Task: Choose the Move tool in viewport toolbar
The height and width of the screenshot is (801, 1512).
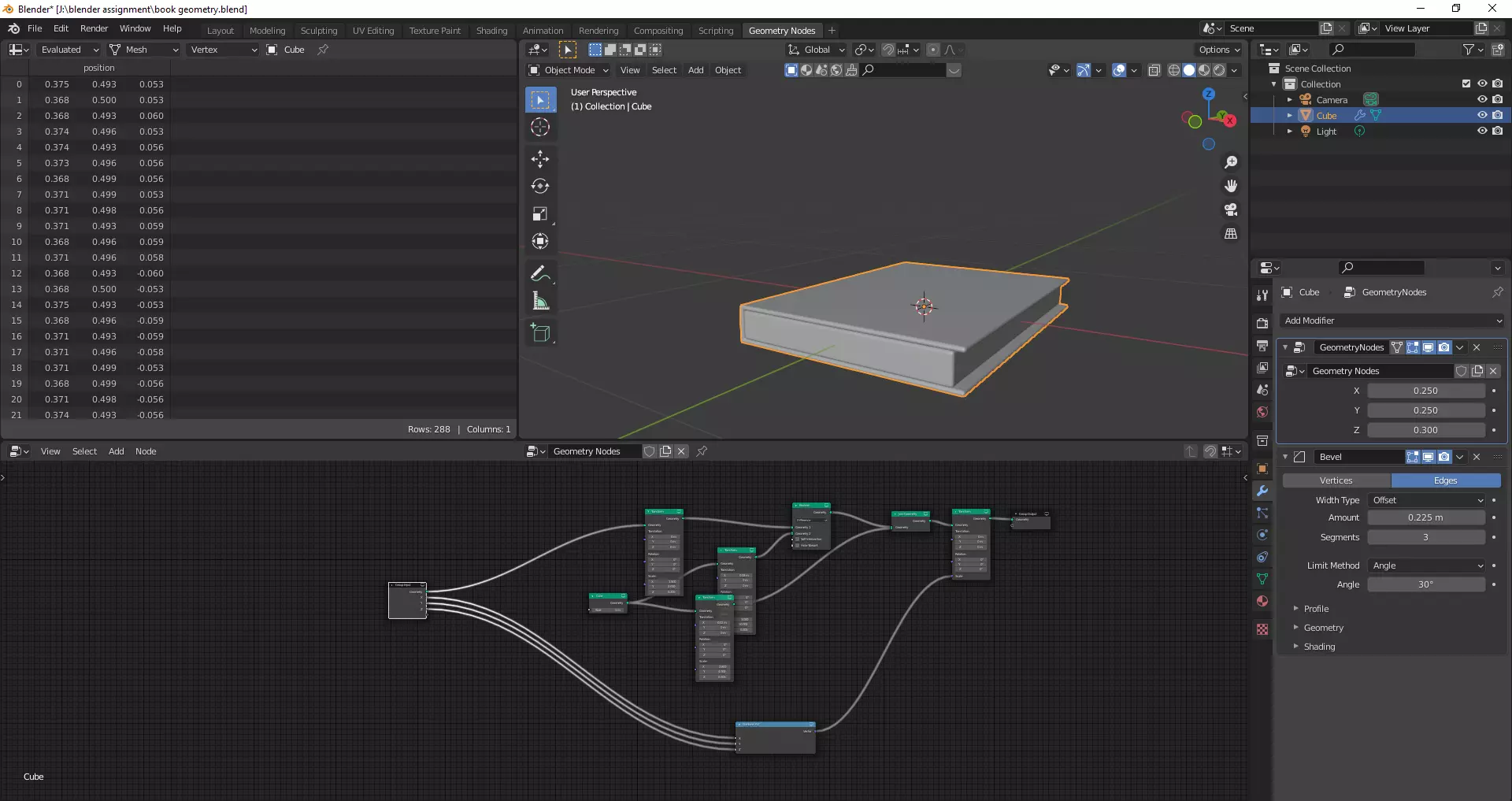Action: pos(540,159)
